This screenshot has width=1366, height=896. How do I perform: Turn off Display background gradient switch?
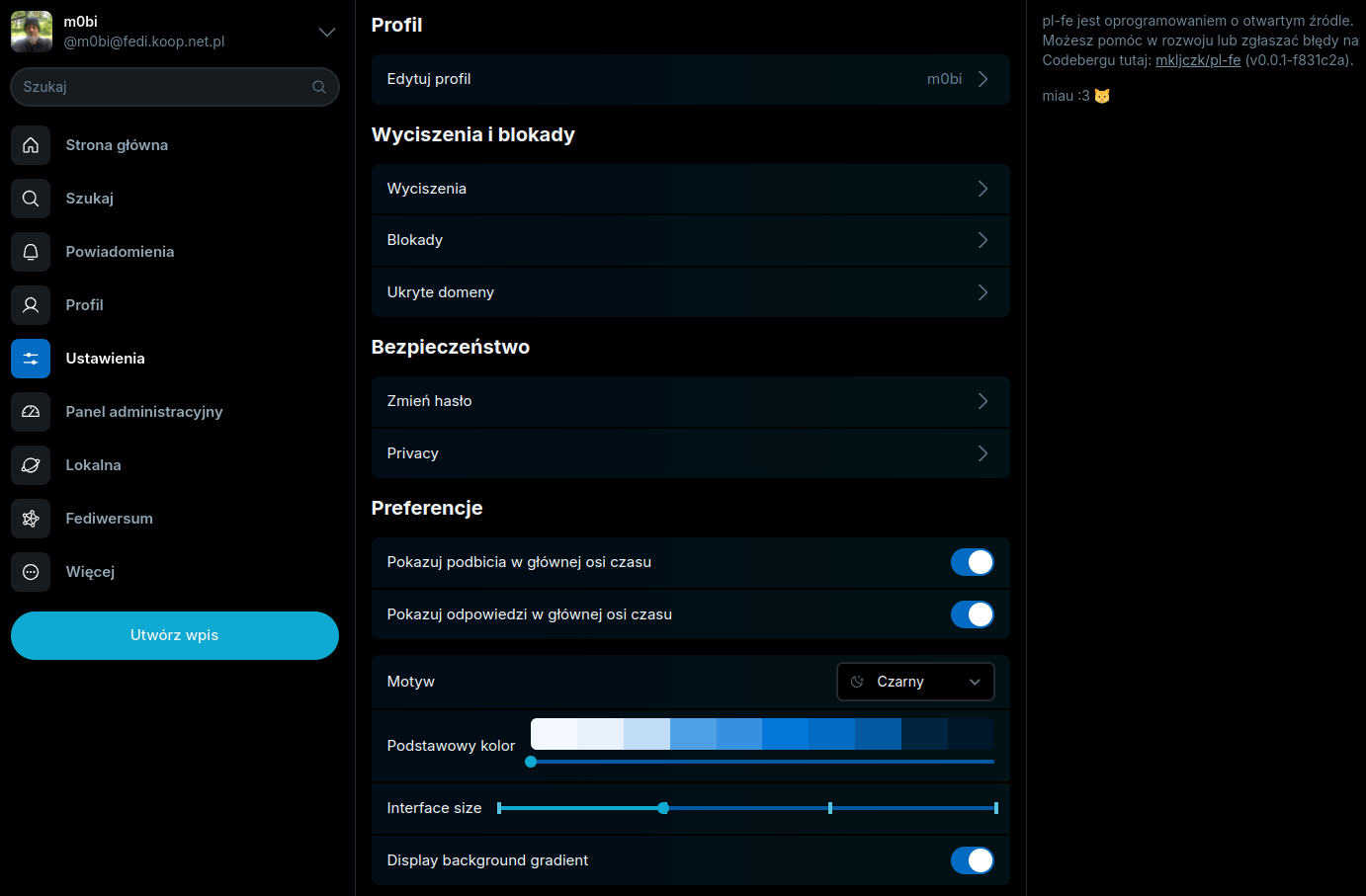[972, 860]
